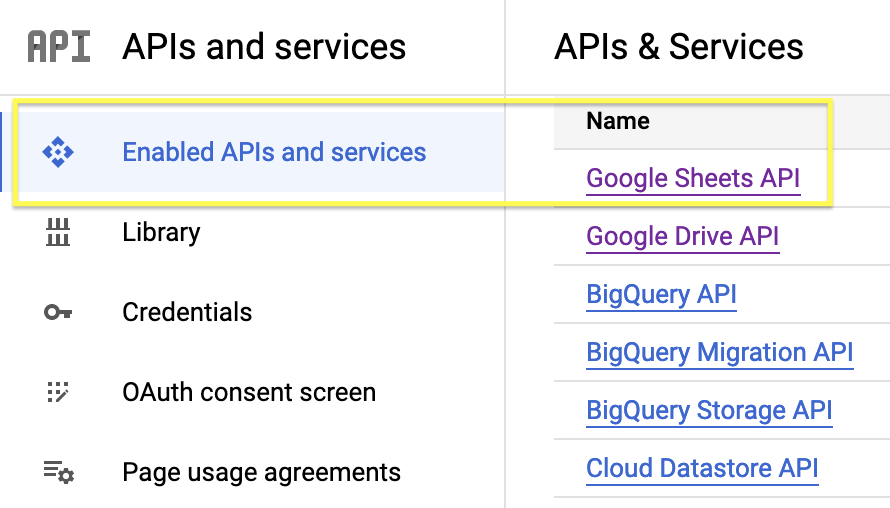Image resolution: width=890 pixels, height=508 pixels.
Task: Click the APIs and services sidebar title
Action: [x=264, y=47]
